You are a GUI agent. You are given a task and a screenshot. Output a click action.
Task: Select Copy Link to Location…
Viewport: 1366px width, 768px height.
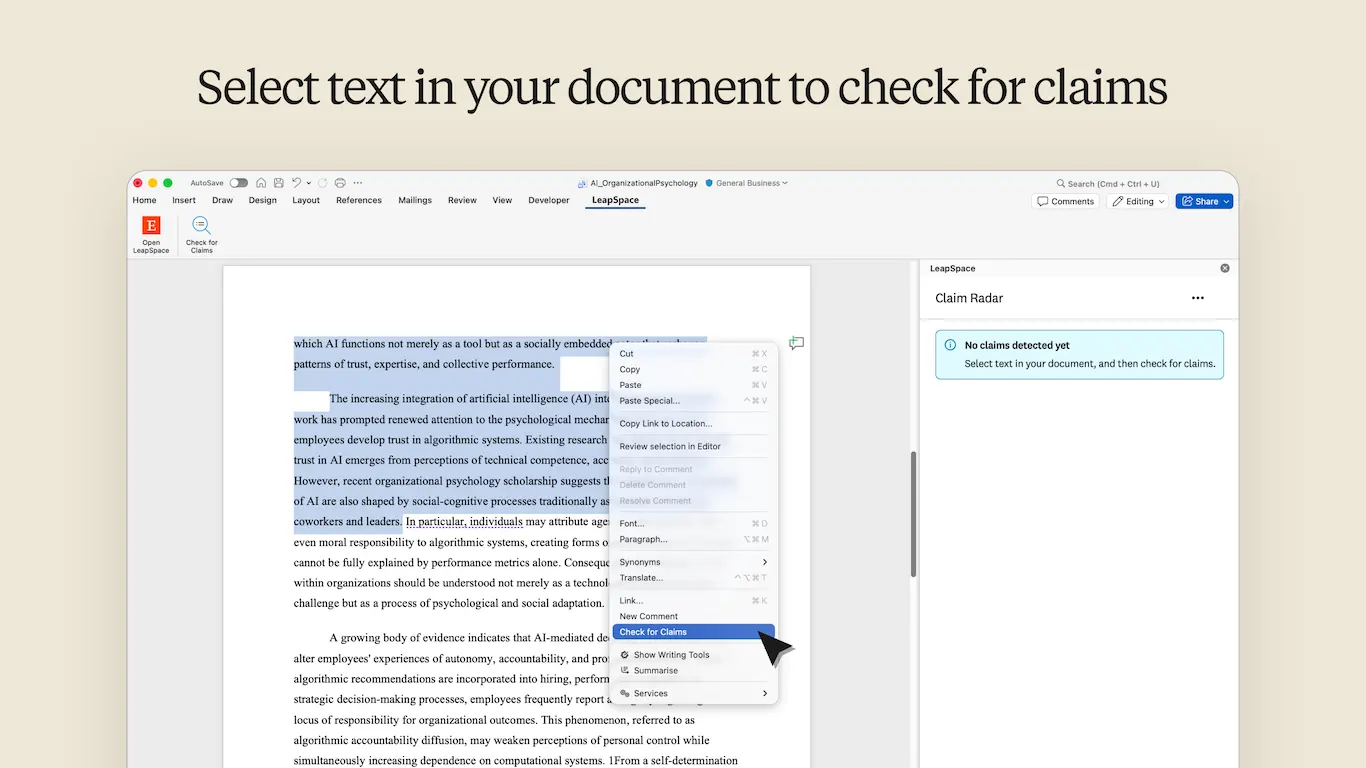point(694,424)
